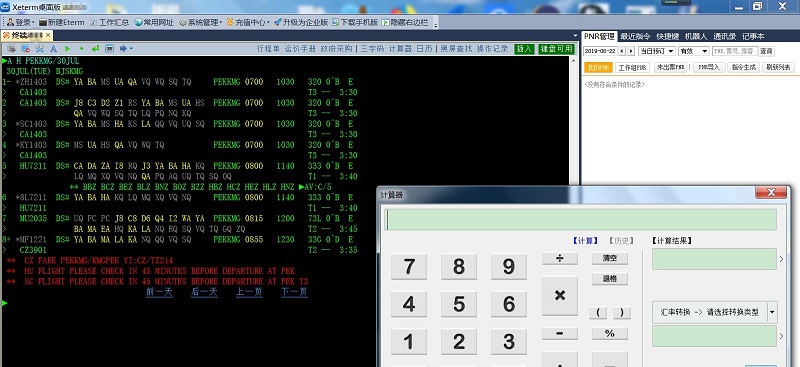Click 下一页 next page link in terminal
Screen dimensions: 800x367
294,292
